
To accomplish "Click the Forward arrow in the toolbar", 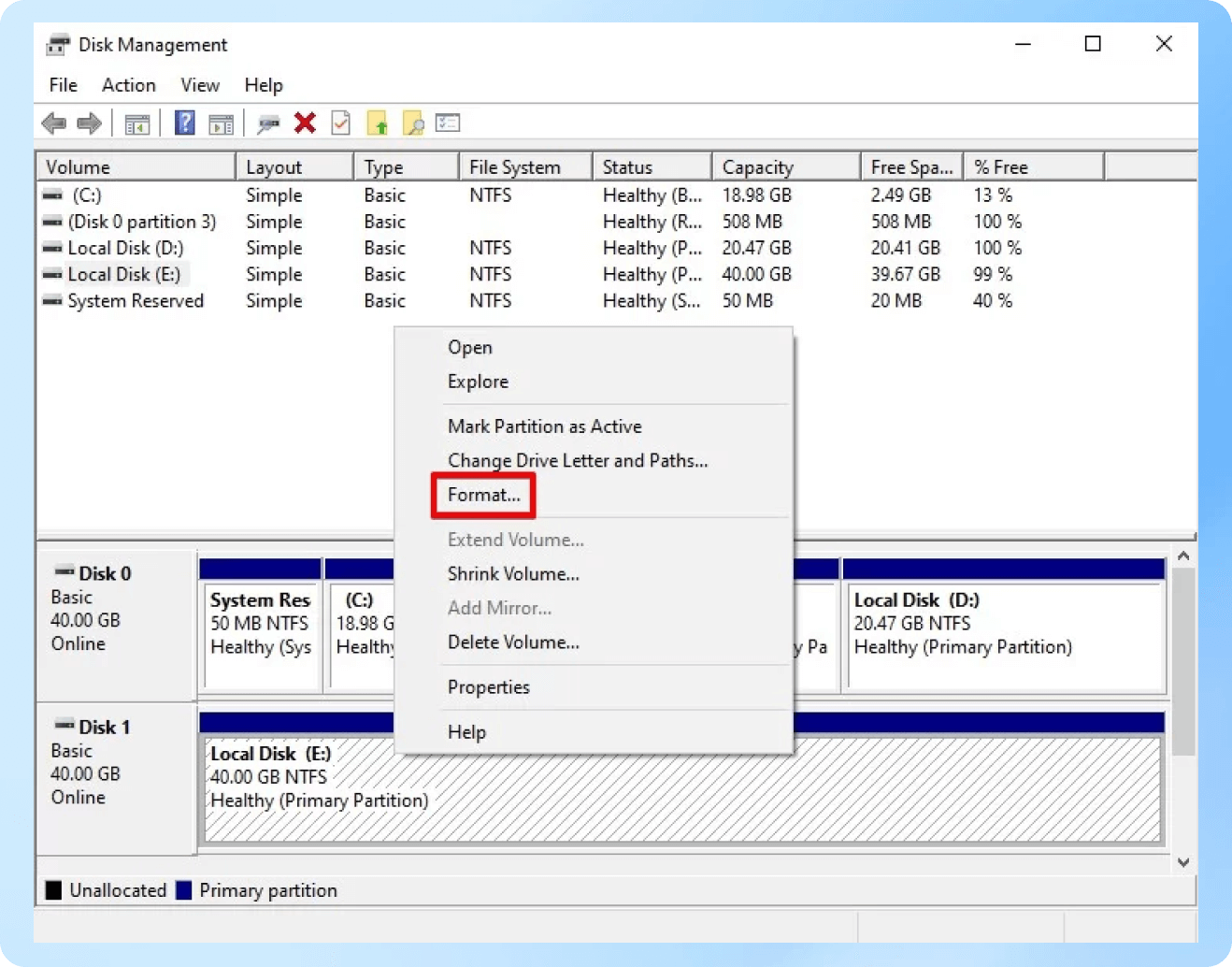I will pyautogui.click(x=90, y=123).
